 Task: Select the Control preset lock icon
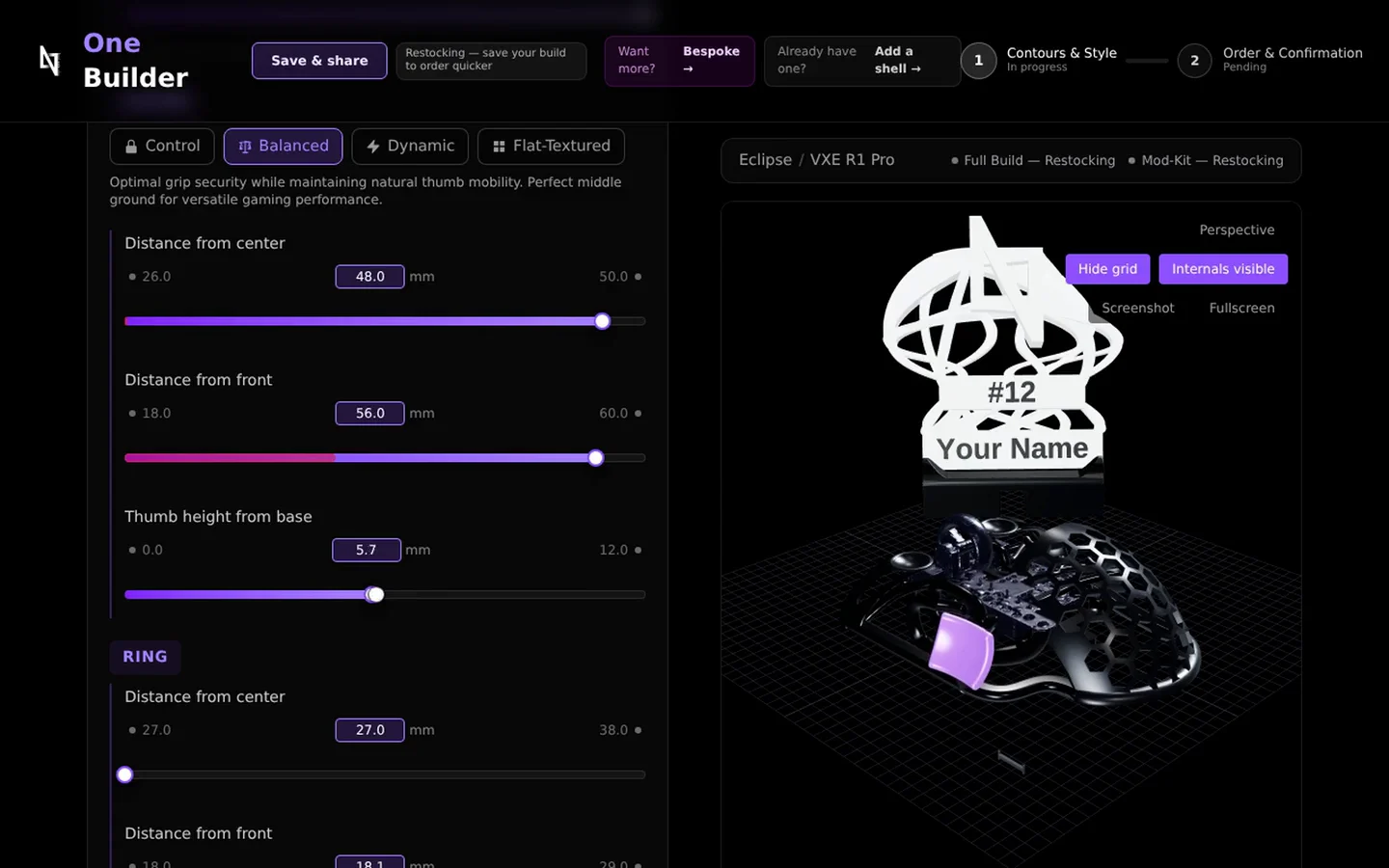coord(130,147)
